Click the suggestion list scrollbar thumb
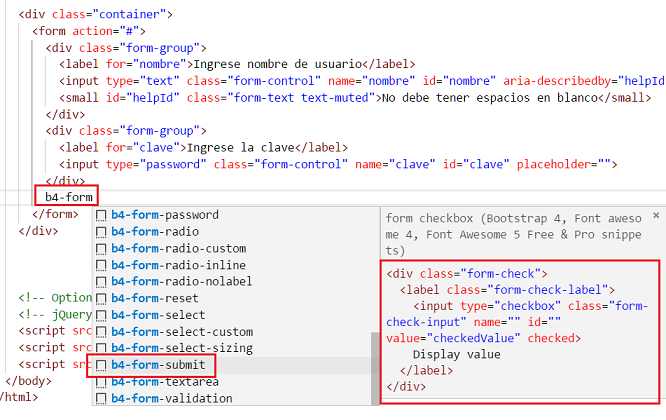The width and height of the screenshot is (666, 420). [x=375, y=368]
